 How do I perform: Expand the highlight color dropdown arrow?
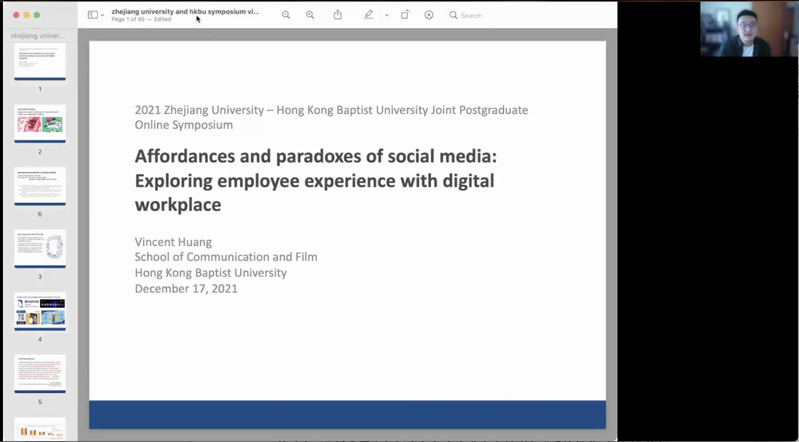pyautogui.click(x=386, y=15)
